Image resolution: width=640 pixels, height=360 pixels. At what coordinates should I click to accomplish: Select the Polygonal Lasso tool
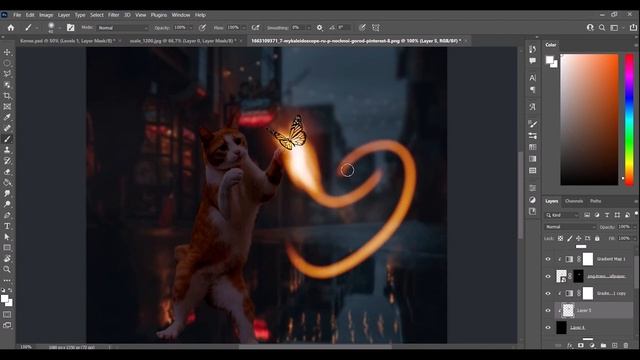(x=7, y=74)
